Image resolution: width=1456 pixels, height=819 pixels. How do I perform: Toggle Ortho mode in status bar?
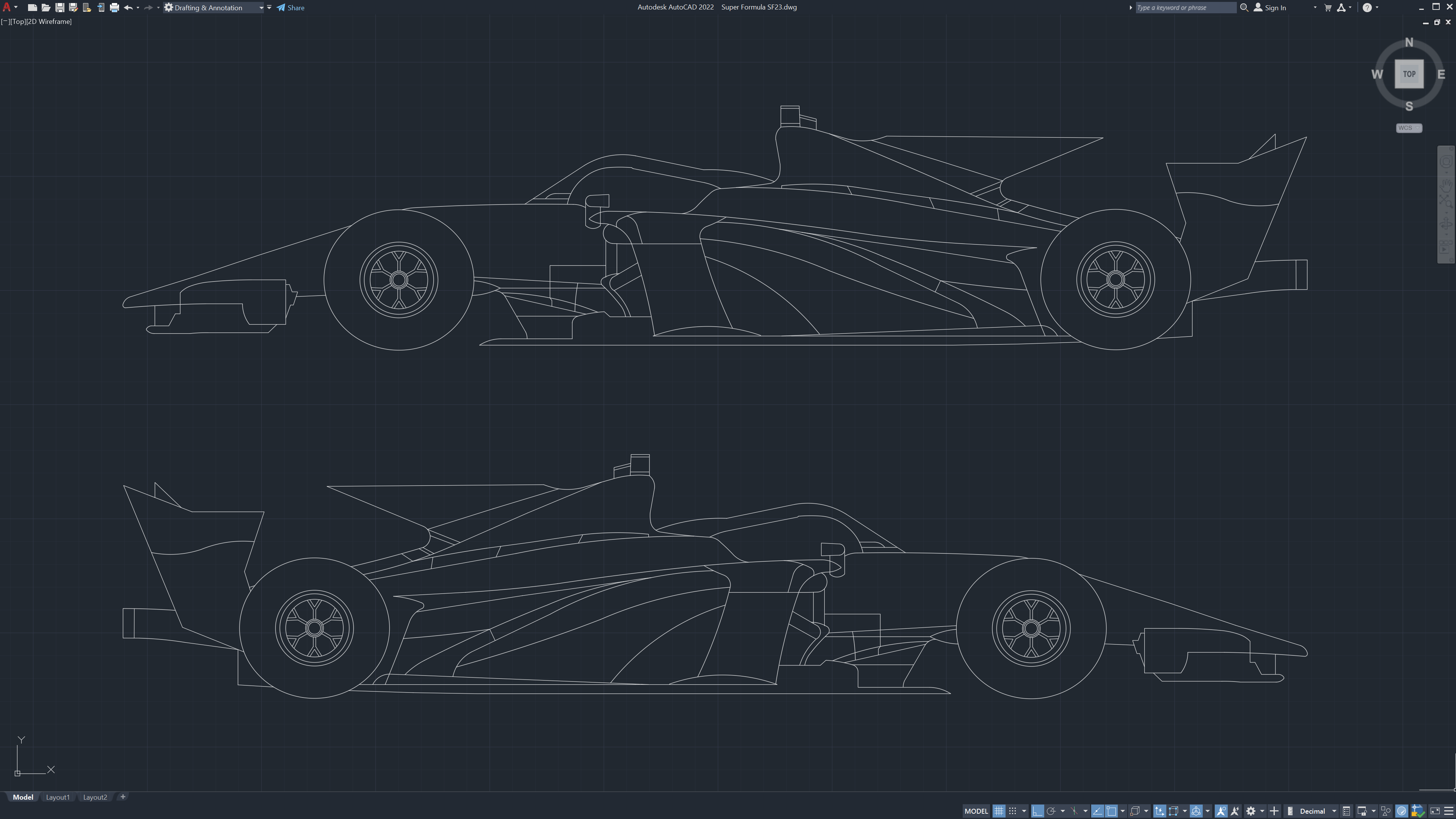[x=1037, y=811]
